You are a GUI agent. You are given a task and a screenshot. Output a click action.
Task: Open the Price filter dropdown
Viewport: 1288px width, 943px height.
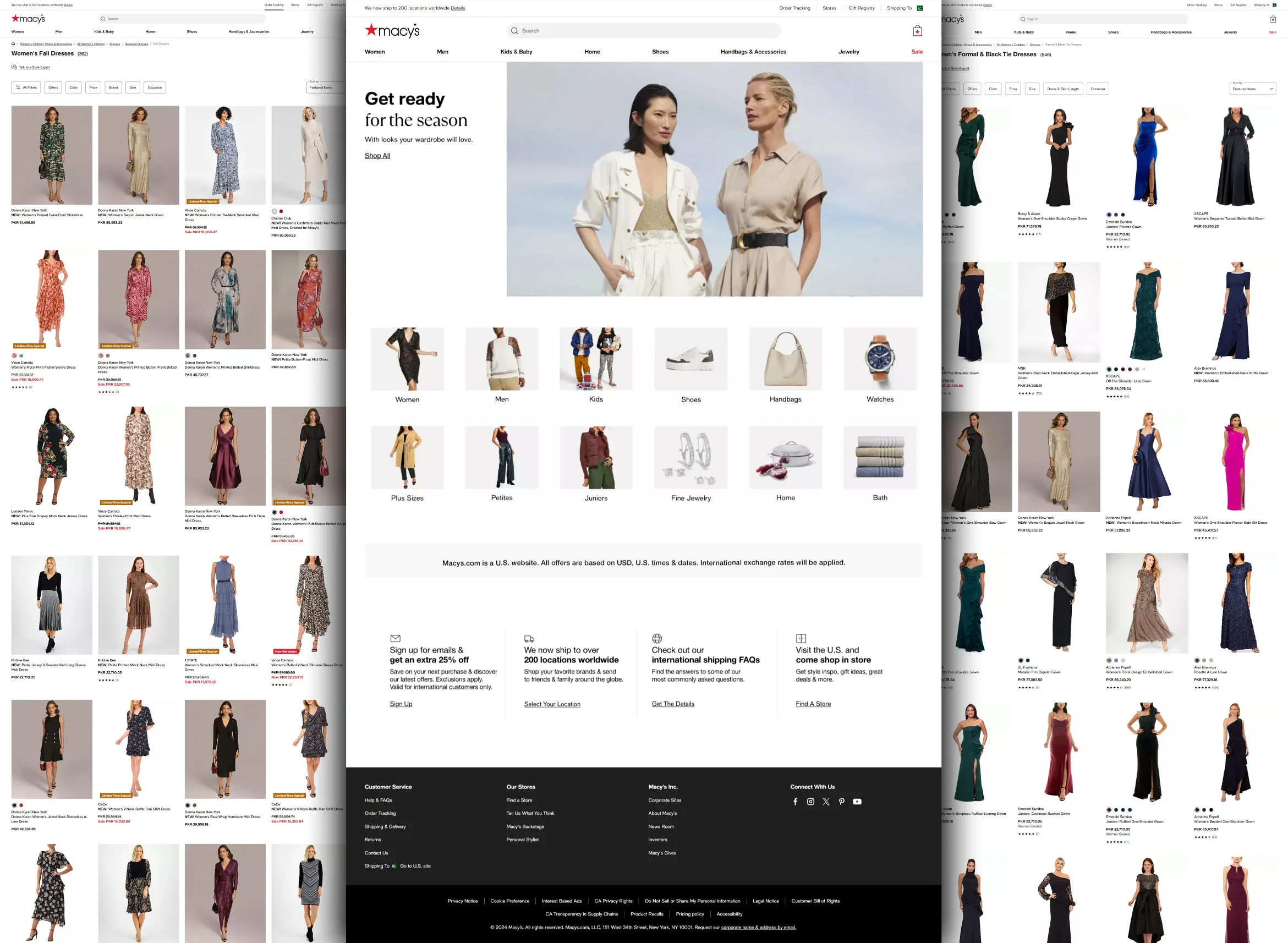93,87
